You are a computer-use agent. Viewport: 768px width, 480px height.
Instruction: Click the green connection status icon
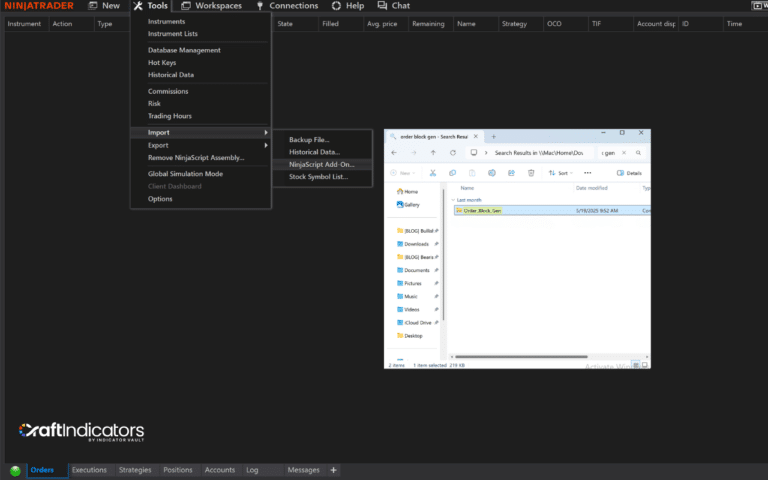pyautogui.click(x=15, y=471)
